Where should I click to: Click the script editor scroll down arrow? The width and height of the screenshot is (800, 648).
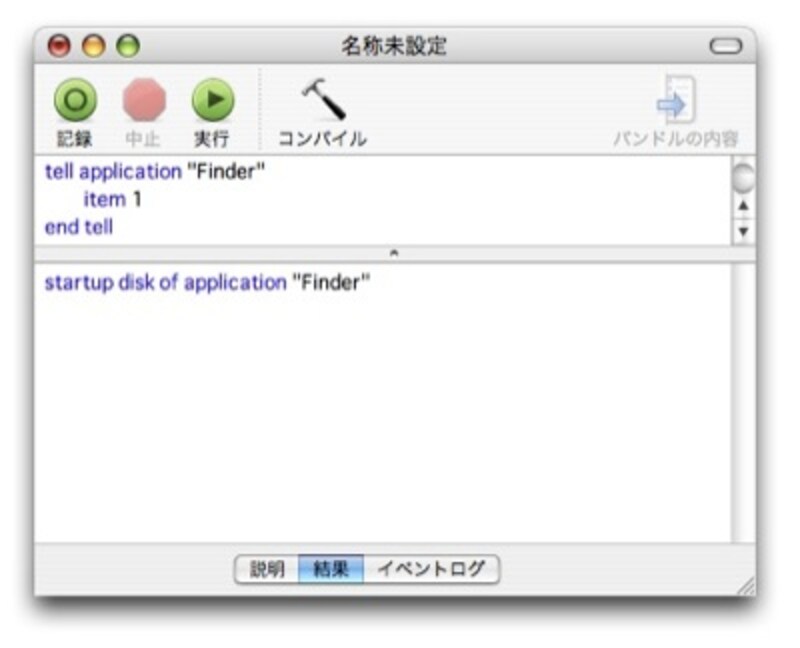point(743,231)
